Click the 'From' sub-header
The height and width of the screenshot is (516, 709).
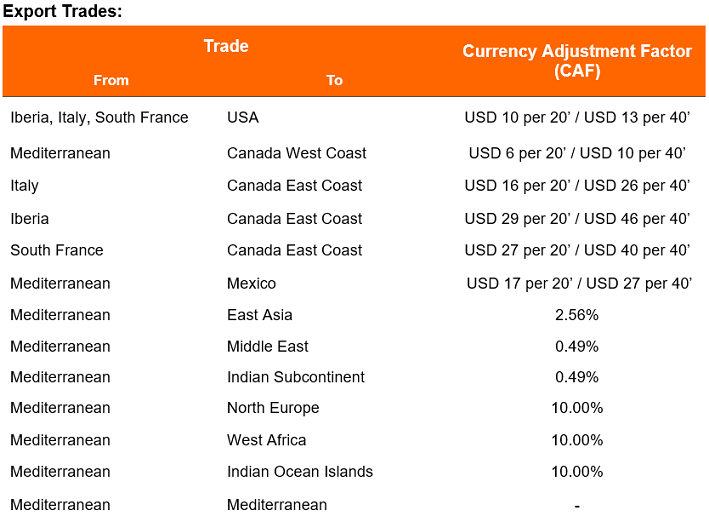point(111,80)
